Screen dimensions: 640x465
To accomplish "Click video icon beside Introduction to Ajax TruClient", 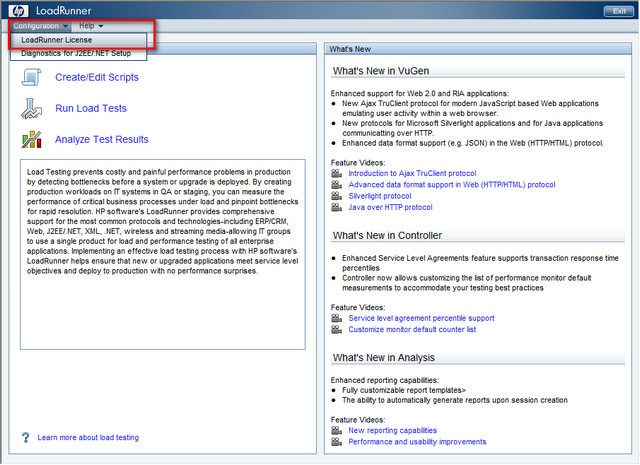I will pos(336,174).
